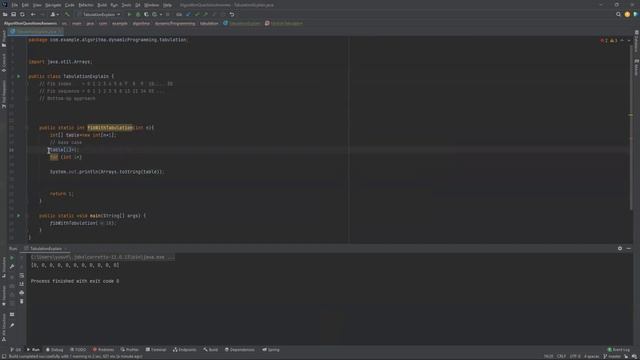Viewport: 640px width, 360px height.
Task: Pin the Run tab with pin icon
Action: 12,325
